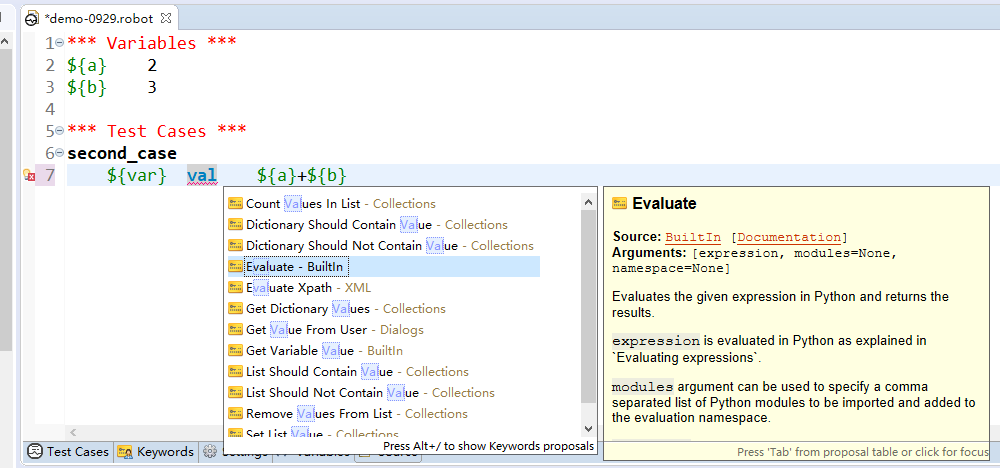Select the Evaluate - BuiltIn proposal
The image size is (1000, 468).
pos(384,267)
